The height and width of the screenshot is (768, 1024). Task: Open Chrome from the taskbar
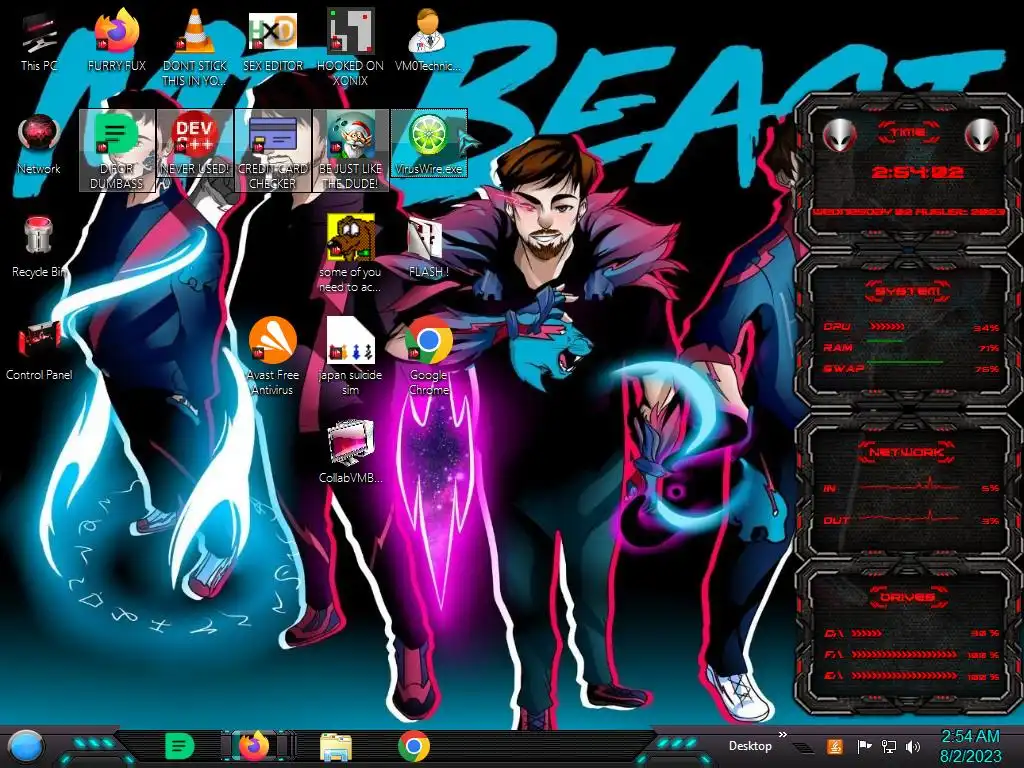point(413,746)
